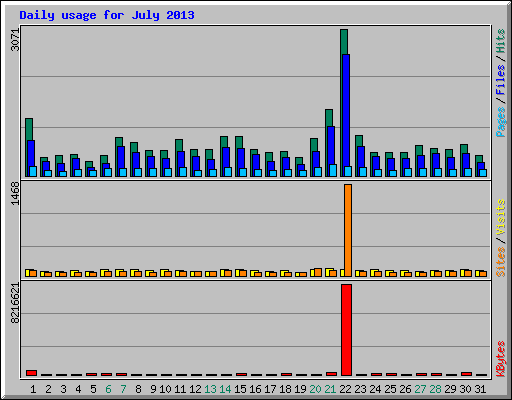This screenshot has width=512, height=400.
Task: Select the yellow "Visits" legend label
Action: 500,217
